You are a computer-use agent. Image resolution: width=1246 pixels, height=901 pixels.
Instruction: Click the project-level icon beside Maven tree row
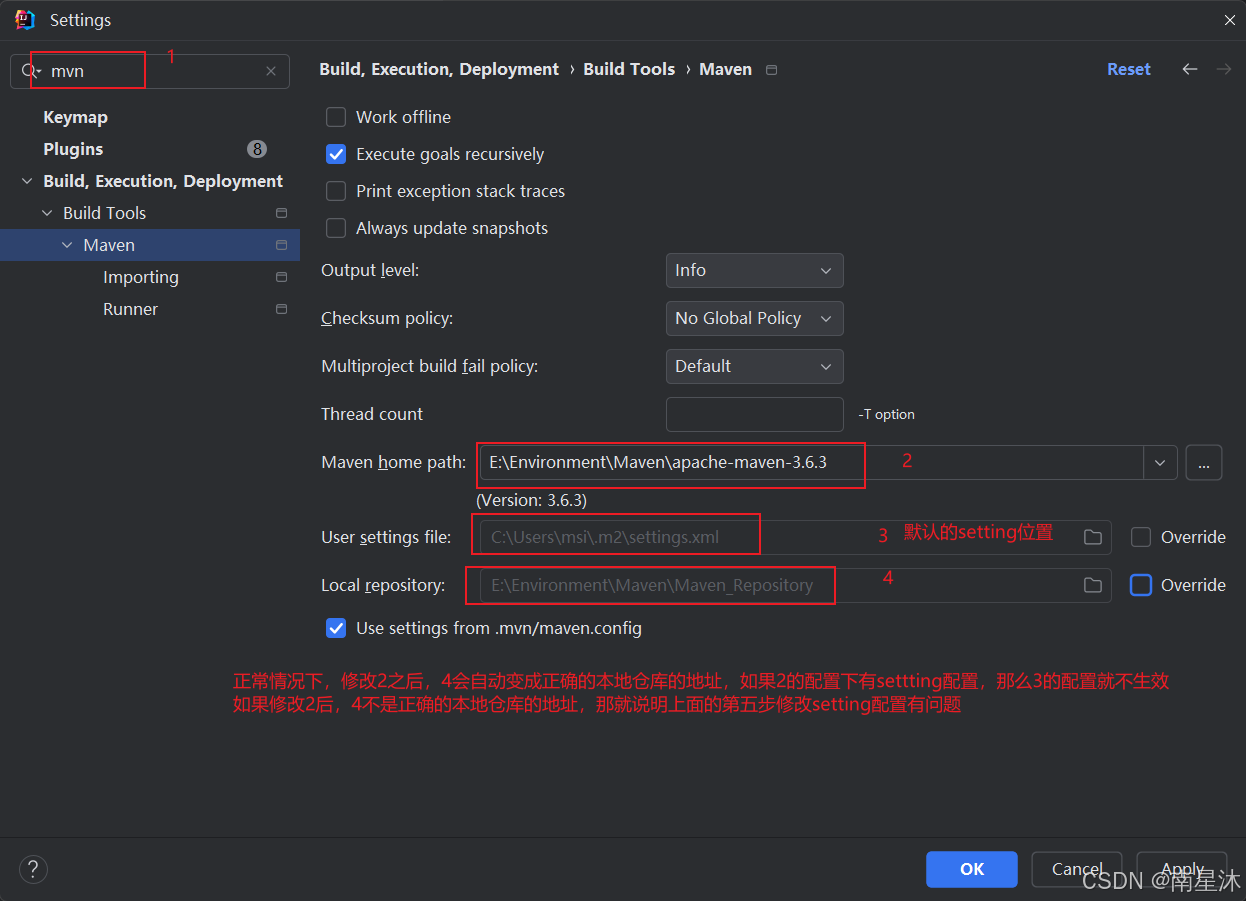pyautogui.click(x=281, y=245)
